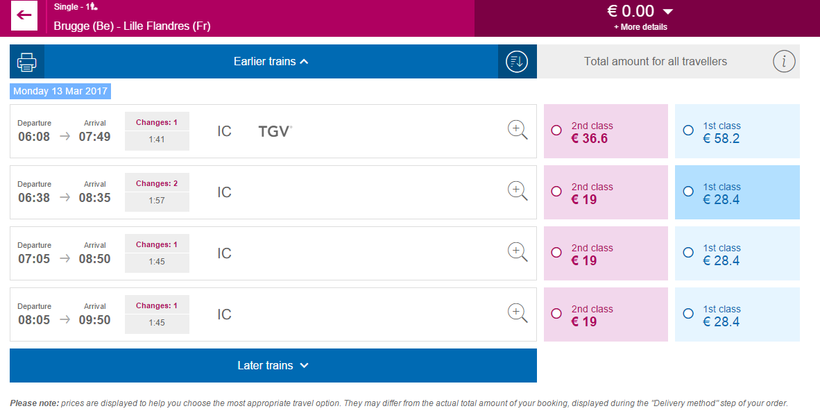Viewport: 820px width, 420px height.
Task: Click Changes: 2 box on 06:38 train
Action: pos(156,192)
